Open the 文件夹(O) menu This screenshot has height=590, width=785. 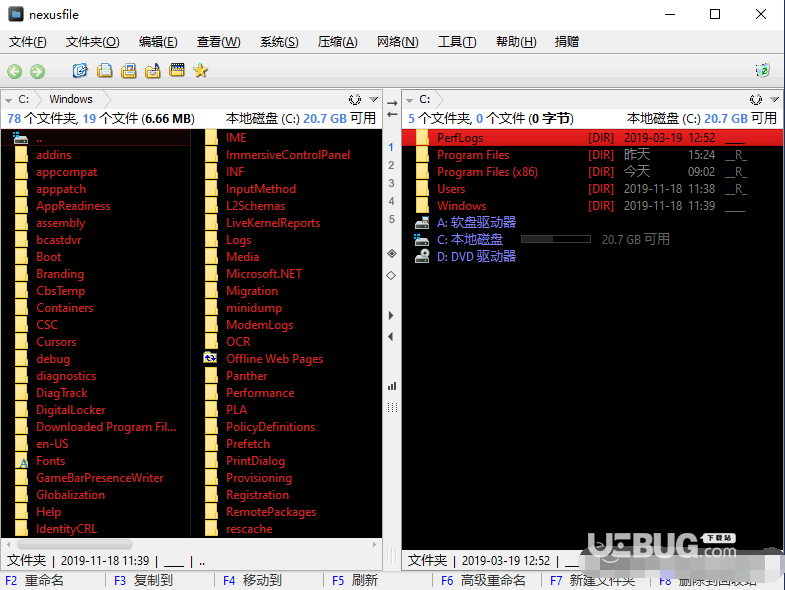coord(93,42)
